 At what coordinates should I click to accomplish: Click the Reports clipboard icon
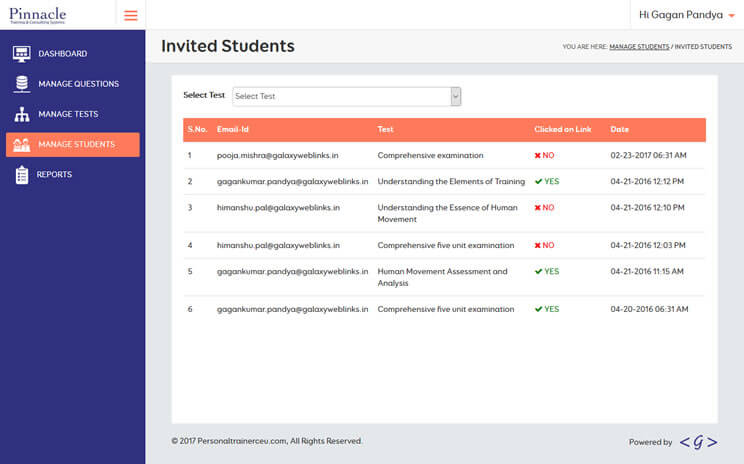pyautogui.click(x=22, y=175)
